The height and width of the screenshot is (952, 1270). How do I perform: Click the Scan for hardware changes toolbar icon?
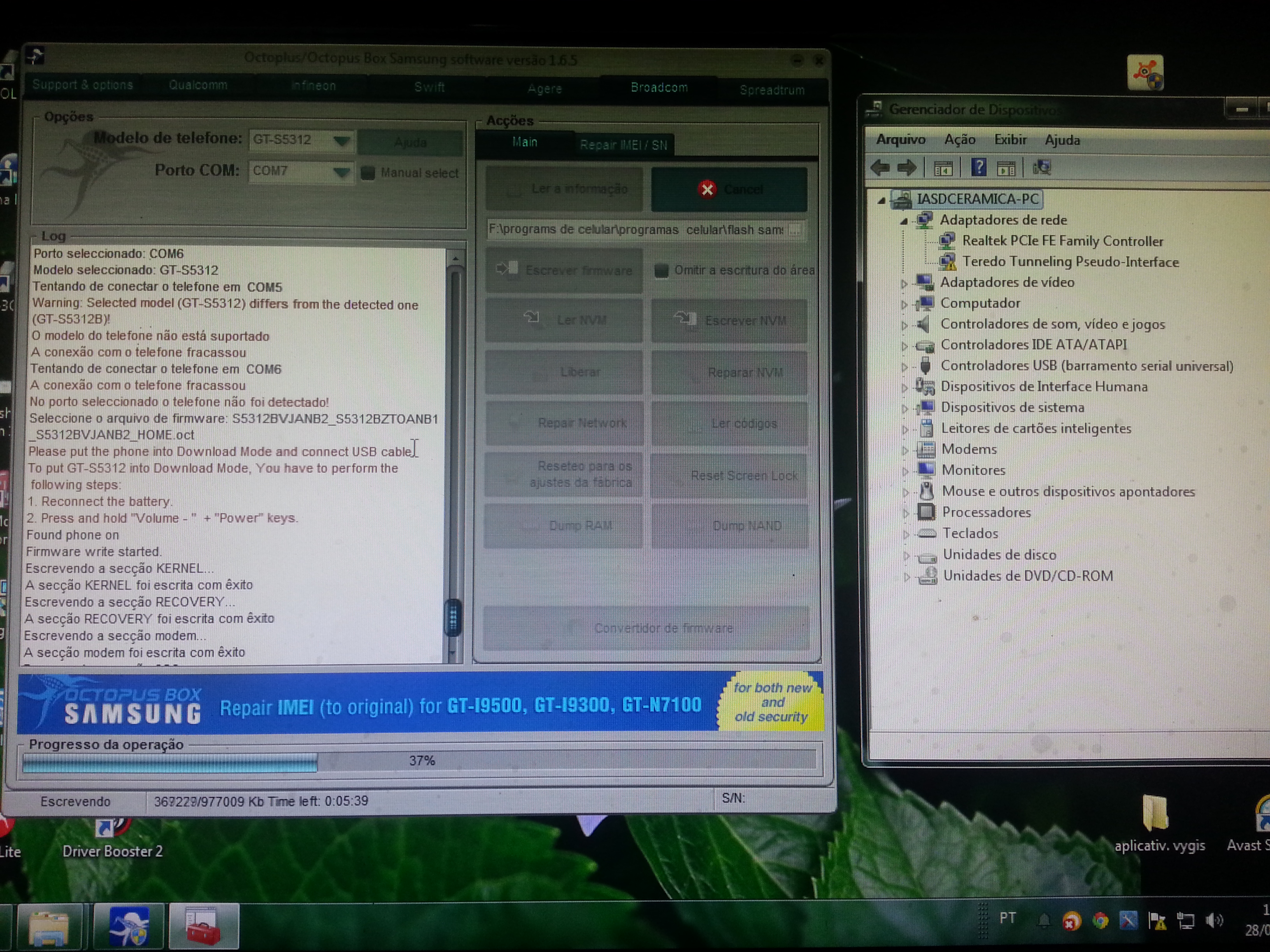[x=1042, y=168]
